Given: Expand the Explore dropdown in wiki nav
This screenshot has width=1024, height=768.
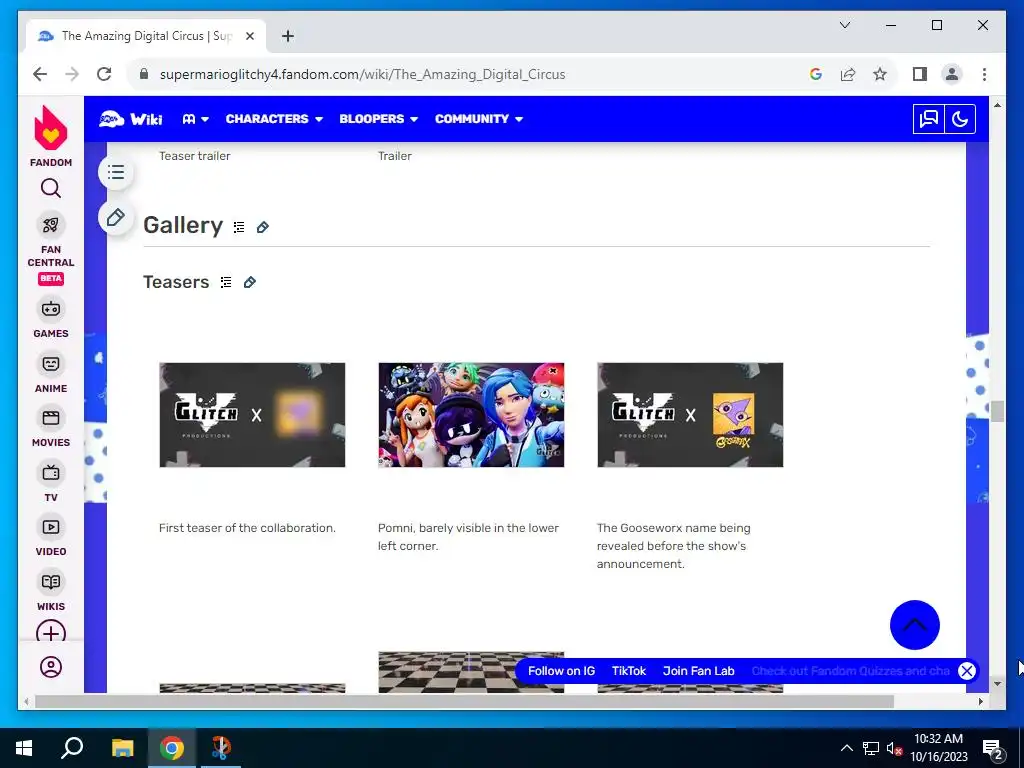Looking at the screenshot, I should 195,119.
